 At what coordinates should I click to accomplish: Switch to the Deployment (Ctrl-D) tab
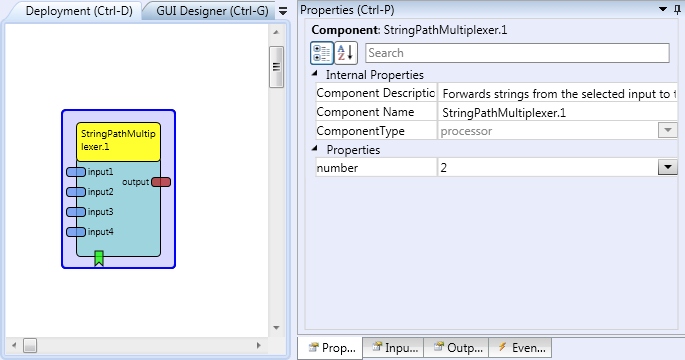click(79, 10)
